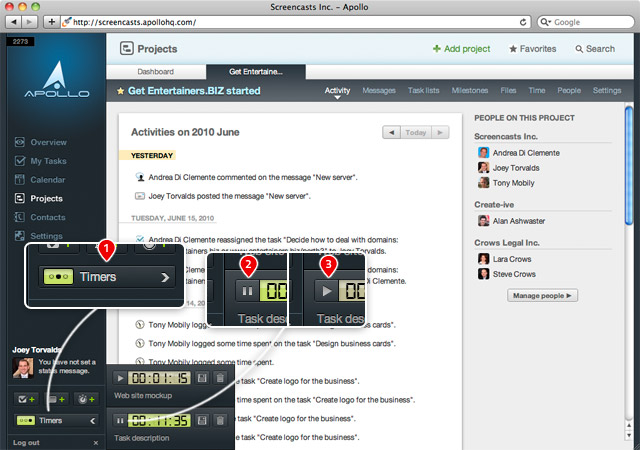This screenshot has width=640, height=450.
Task: Open Contacts in the sidebar
Action: pos(40,217)
